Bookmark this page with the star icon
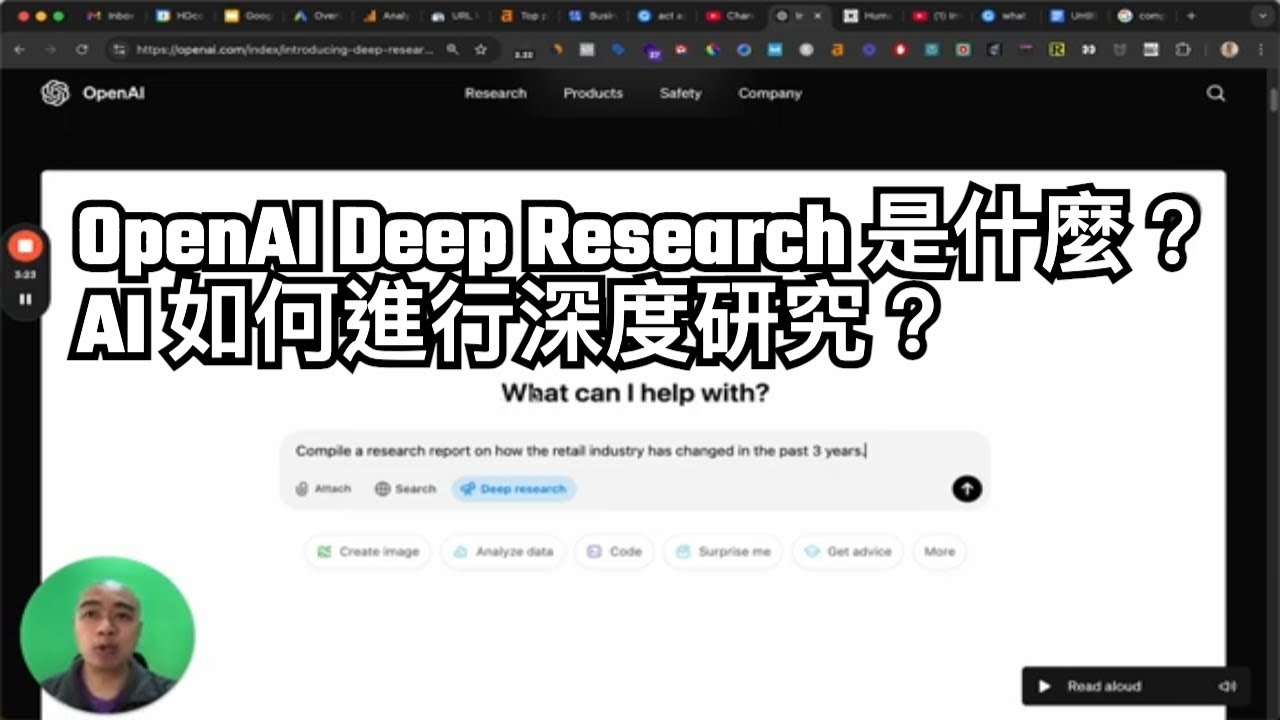The image size is (1280, 720). coord(480,49)
